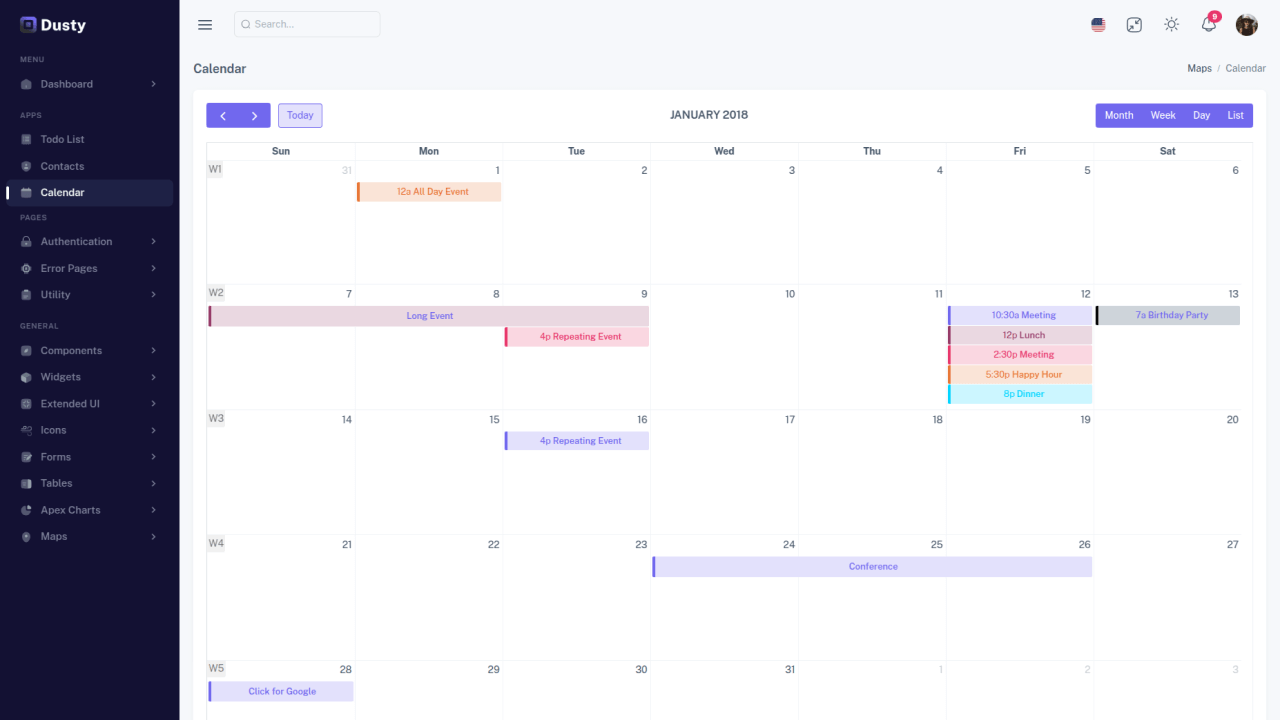Switch to Week view

(1162, 115)
